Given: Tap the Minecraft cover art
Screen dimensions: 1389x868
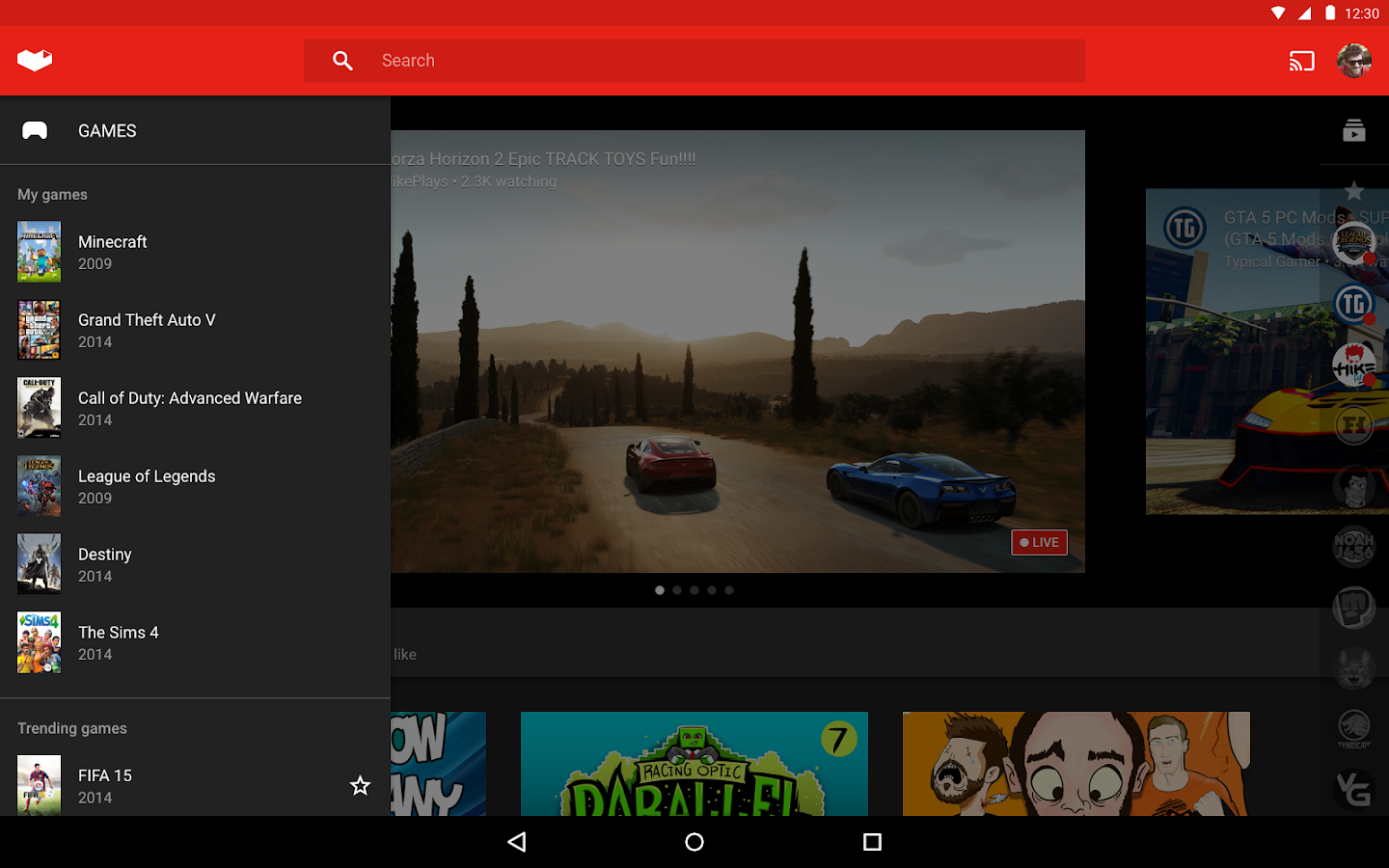Looking at the screenshot, I should coord(39,252).
